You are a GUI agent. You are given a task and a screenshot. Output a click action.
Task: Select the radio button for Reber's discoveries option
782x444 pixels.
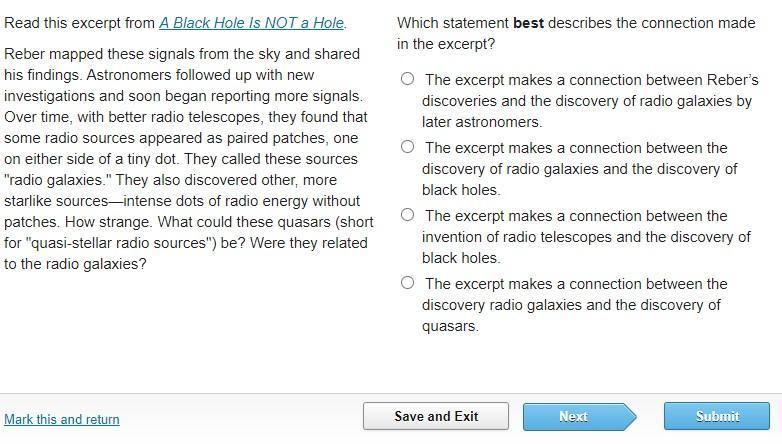pos(407,79)
